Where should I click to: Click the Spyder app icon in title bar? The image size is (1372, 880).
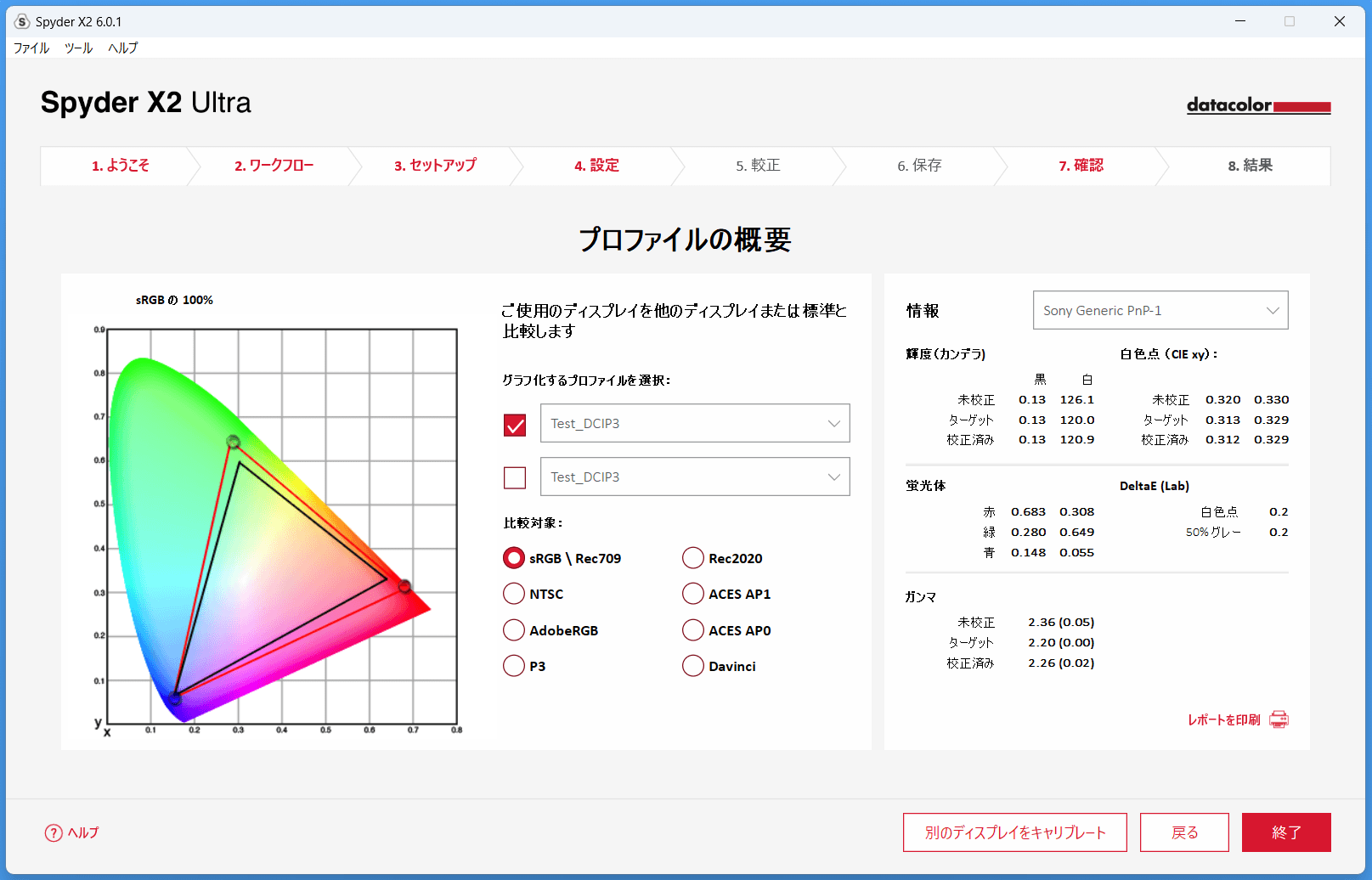22,21
